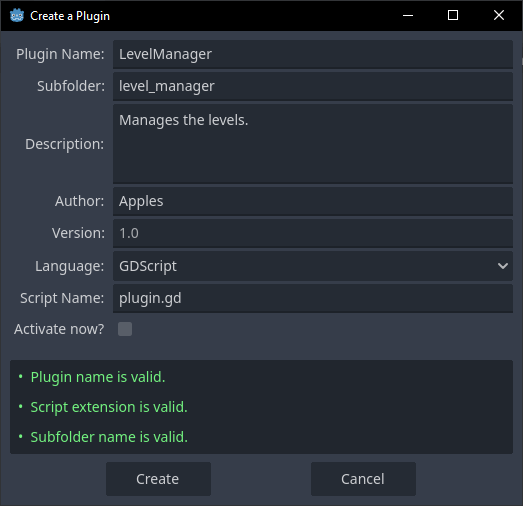Viewport: 523px width, 506px height.
Task: Click the 'Create a Plugin' window title
Action: click(70, 16)
